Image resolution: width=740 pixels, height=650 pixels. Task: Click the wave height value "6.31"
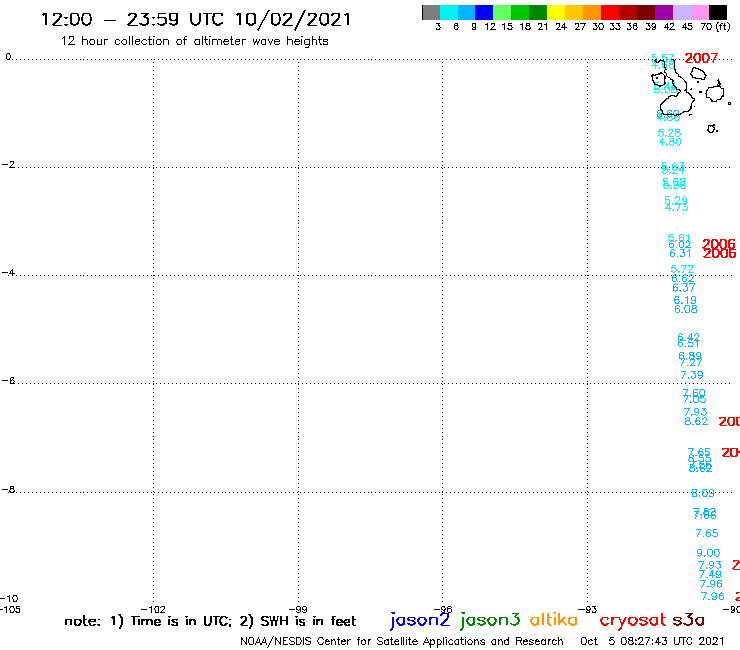(x=680, y=253)
